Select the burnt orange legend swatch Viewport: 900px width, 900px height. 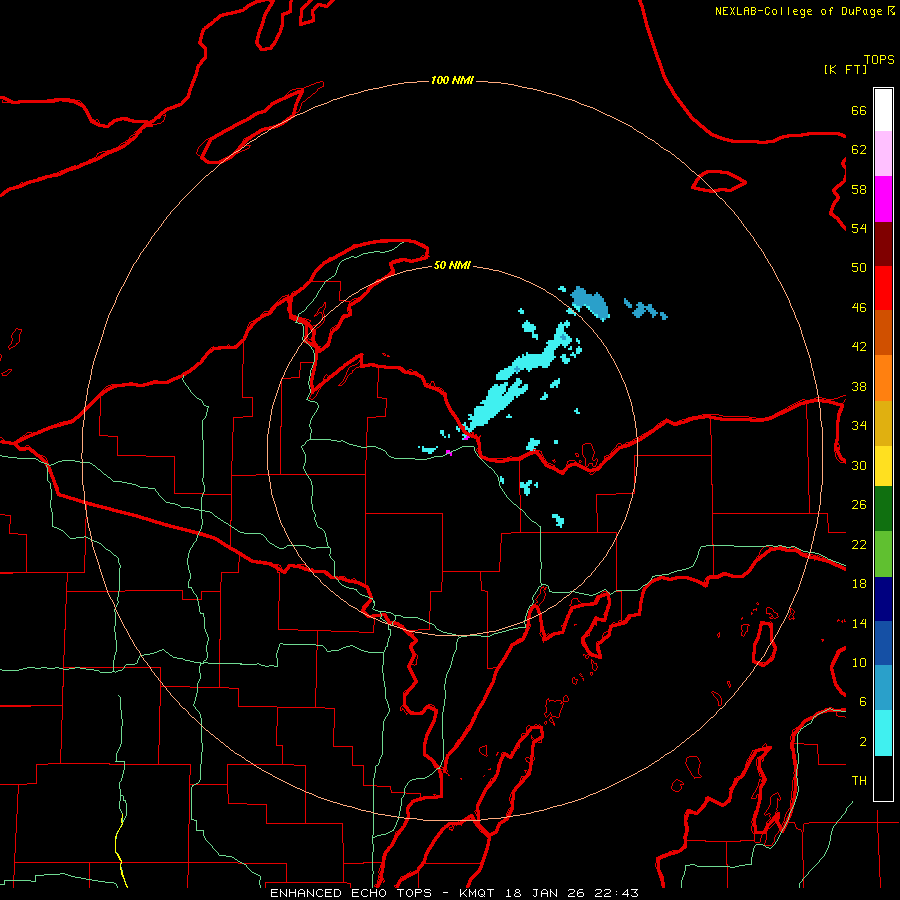[883, 333]
